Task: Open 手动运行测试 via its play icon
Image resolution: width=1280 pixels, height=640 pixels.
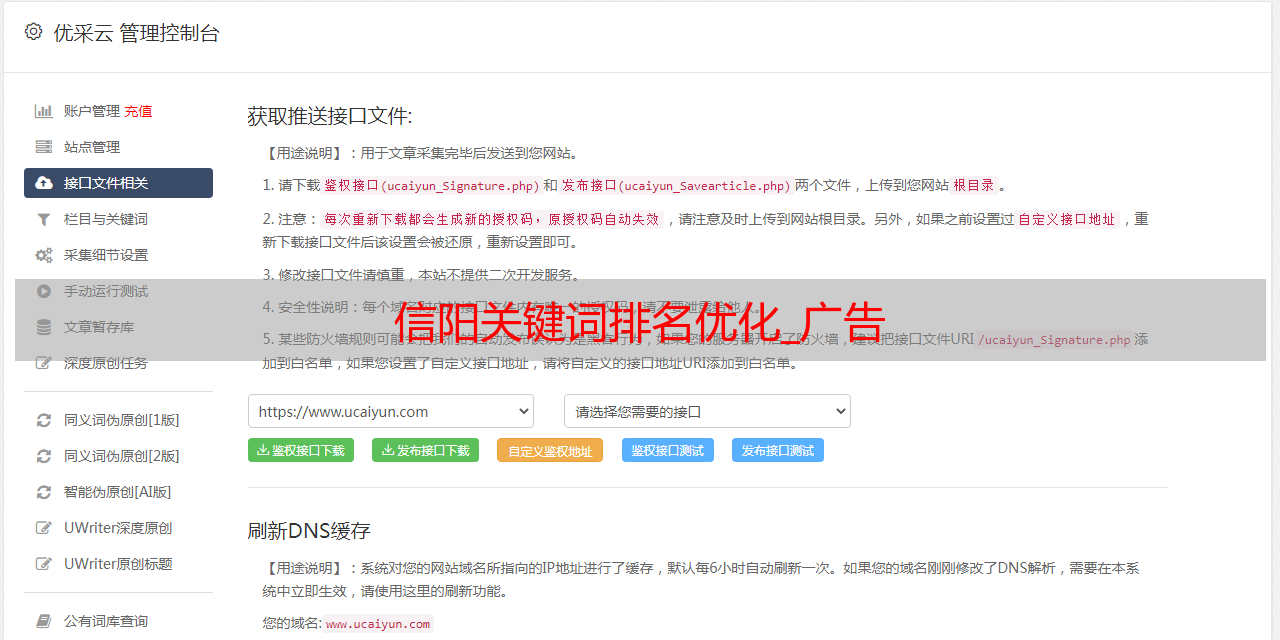Action: (x=44, y=291)
